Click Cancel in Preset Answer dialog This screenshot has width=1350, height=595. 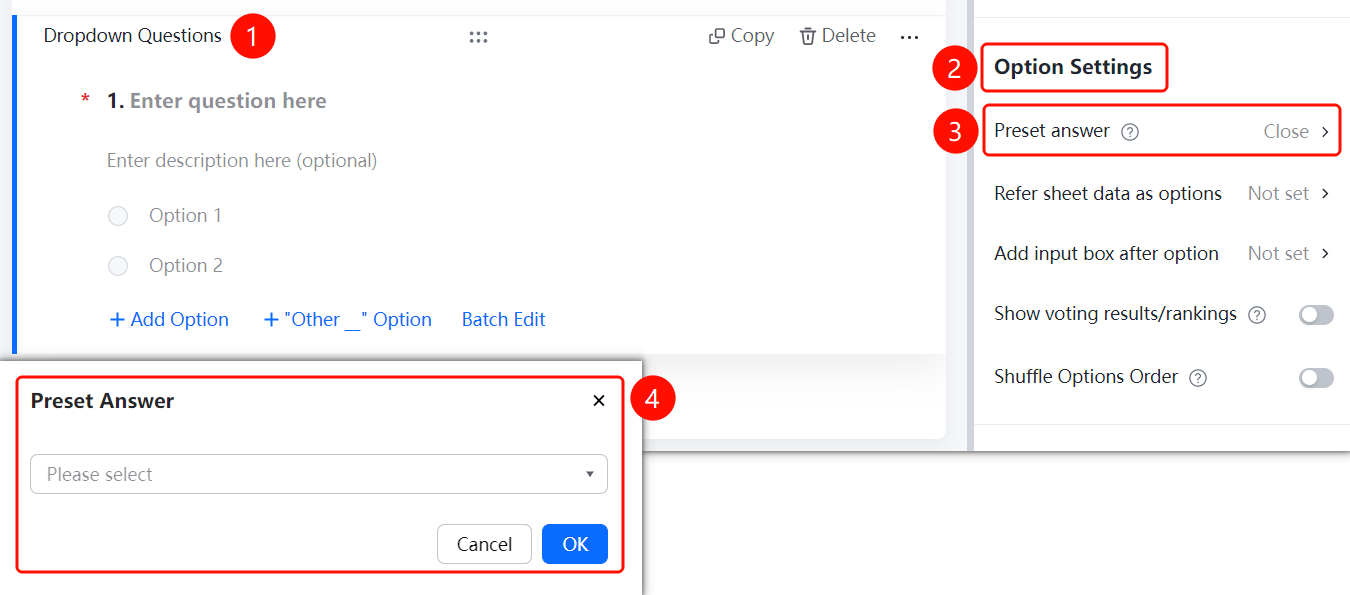[484, 544]
